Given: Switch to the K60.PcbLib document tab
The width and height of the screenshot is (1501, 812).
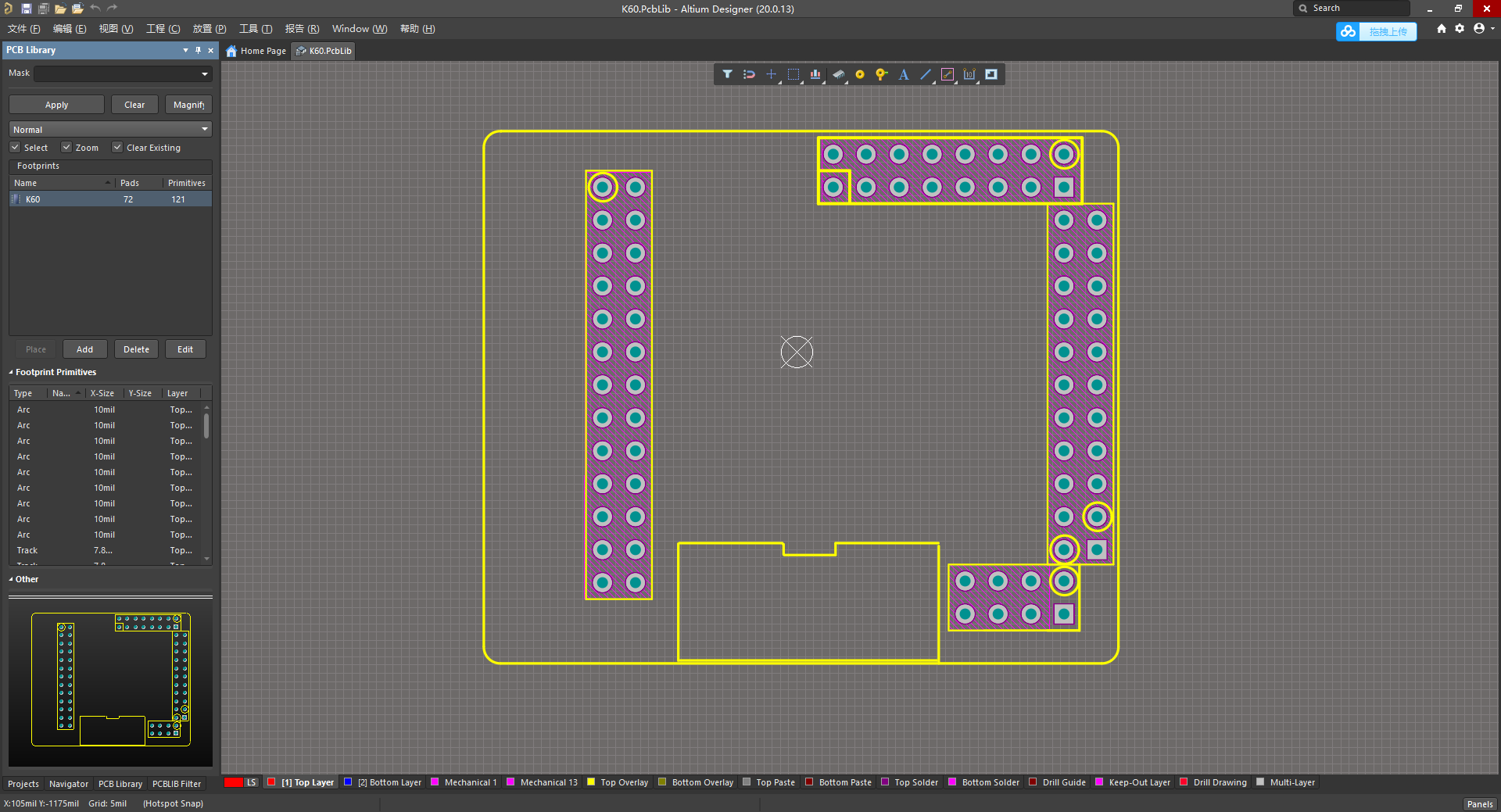Looking at the screenshot, I should click(324, 51).
